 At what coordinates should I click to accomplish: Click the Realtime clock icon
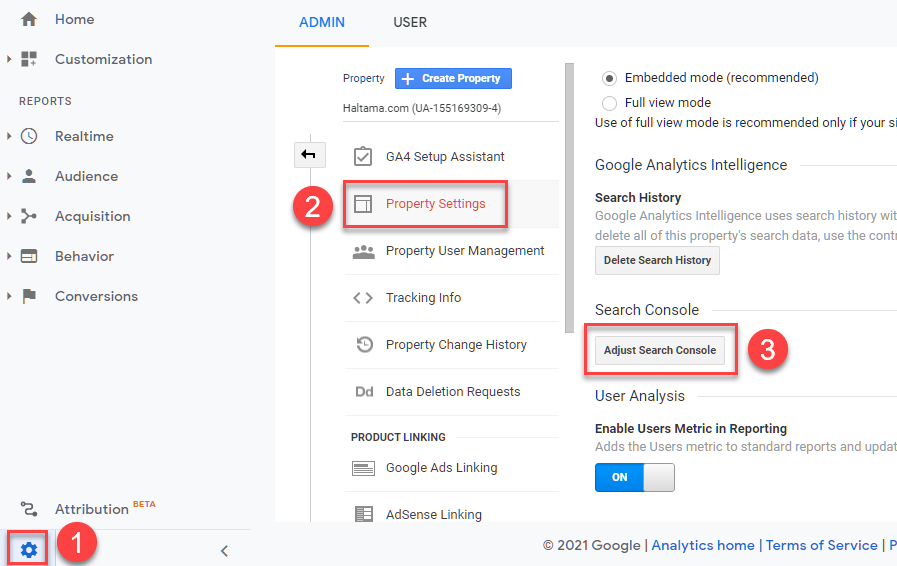(x=29, y=136)
